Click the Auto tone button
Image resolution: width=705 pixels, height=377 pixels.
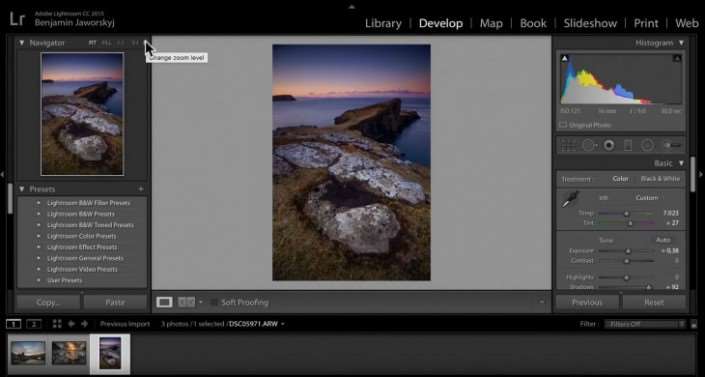663,240
